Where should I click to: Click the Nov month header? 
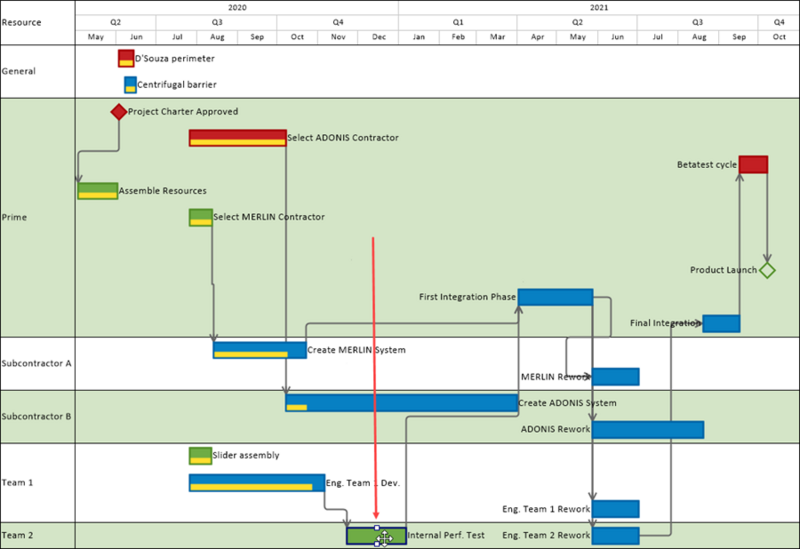(x=338, y=37)
